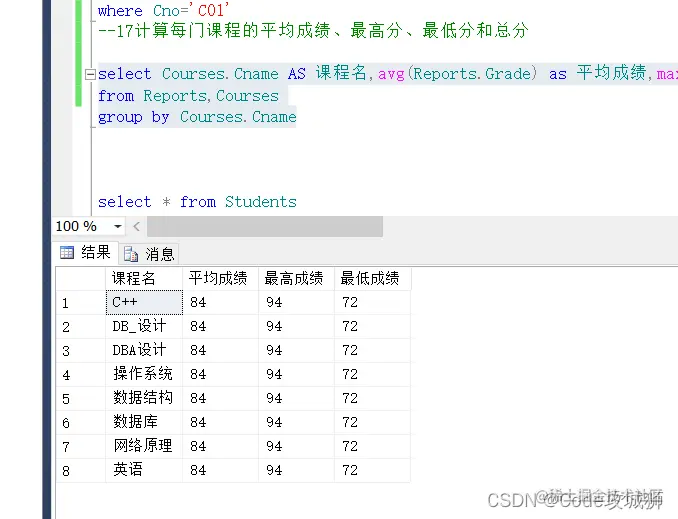678x519 pixels.
Task: Select row header 4 in results
Action: point(81,375)
